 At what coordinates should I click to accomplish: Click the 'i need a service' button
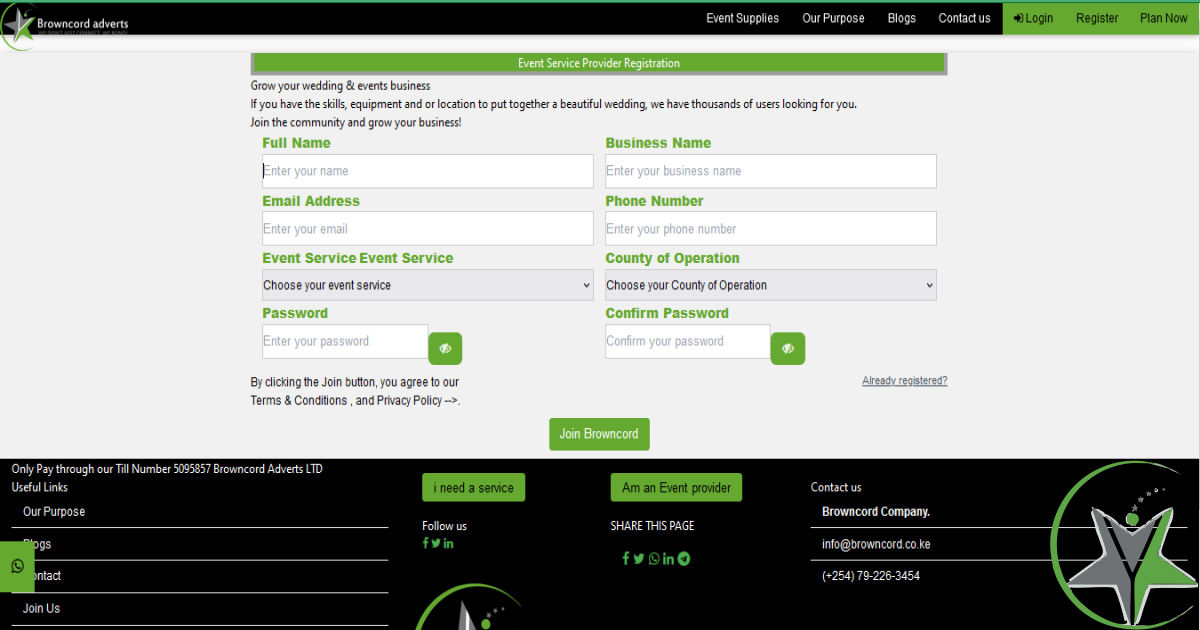[x=473, y=488]
